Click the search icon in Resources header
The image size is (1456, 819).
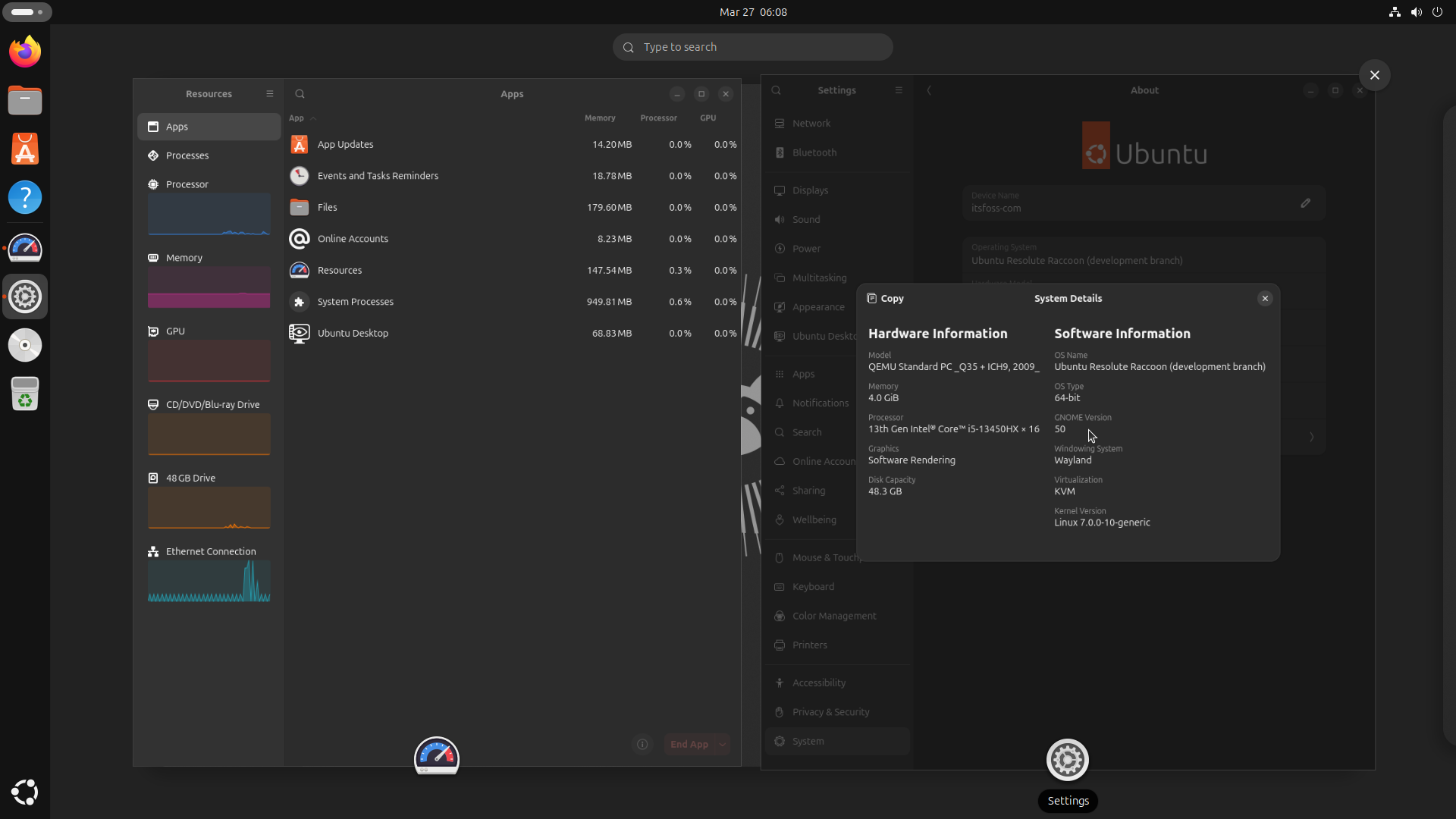tap(300, 94)
